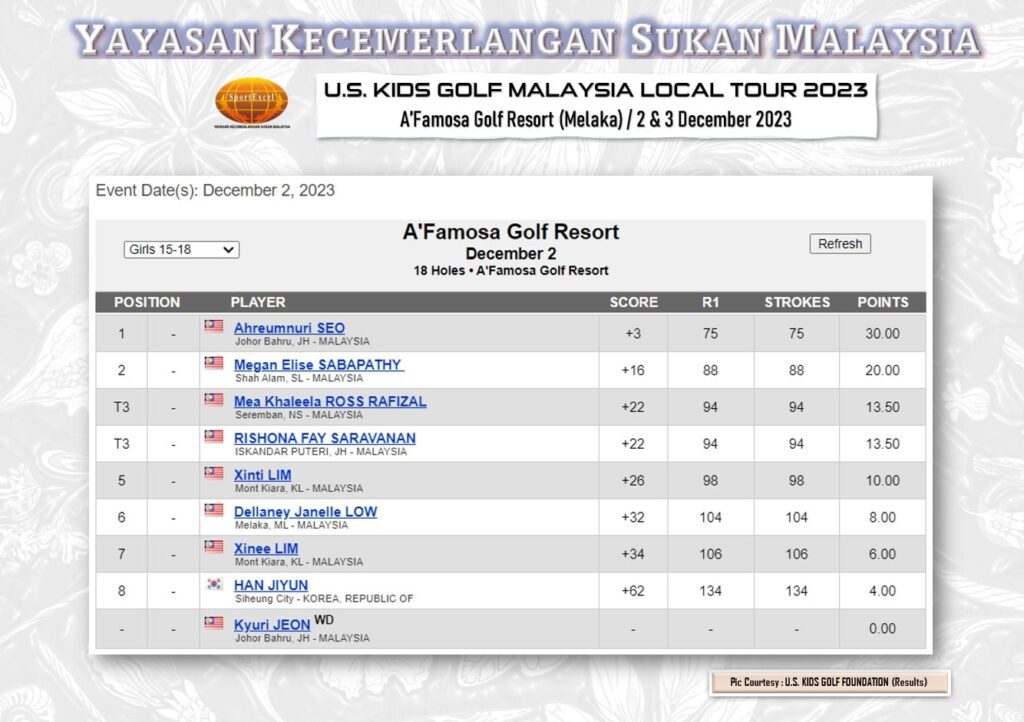Click Malaysia flag beside Kyuri JEON
The image size is (1024, 722).
pyautogui.click(x=214, y=622)
